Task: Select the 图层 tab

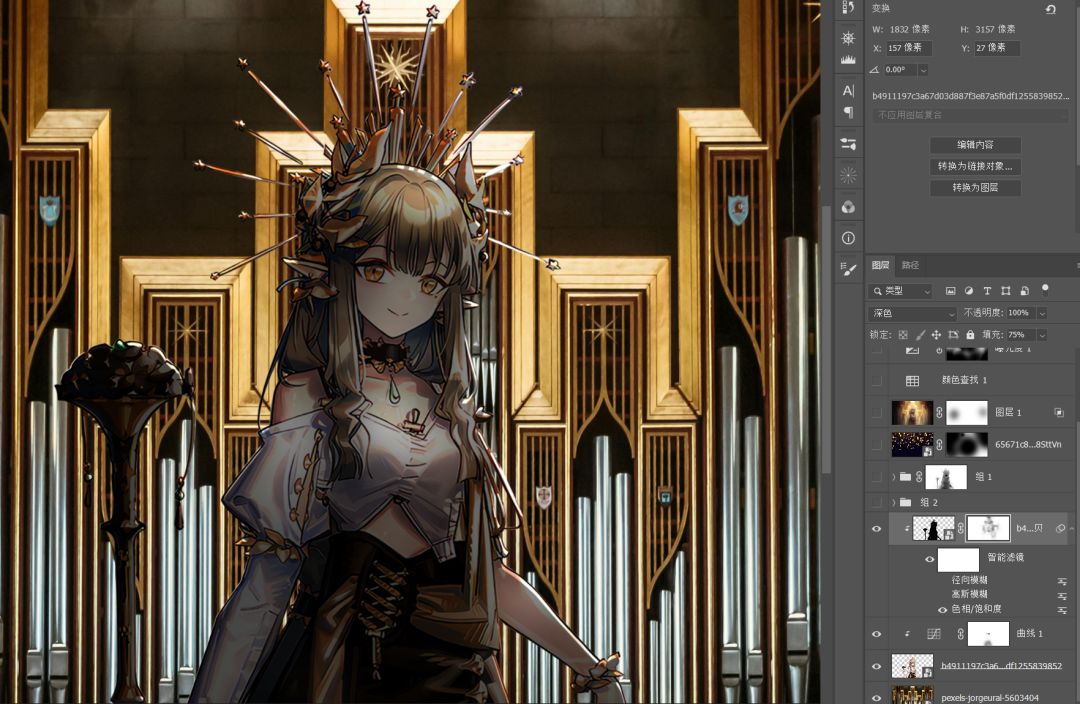Action: click(880, 266)
